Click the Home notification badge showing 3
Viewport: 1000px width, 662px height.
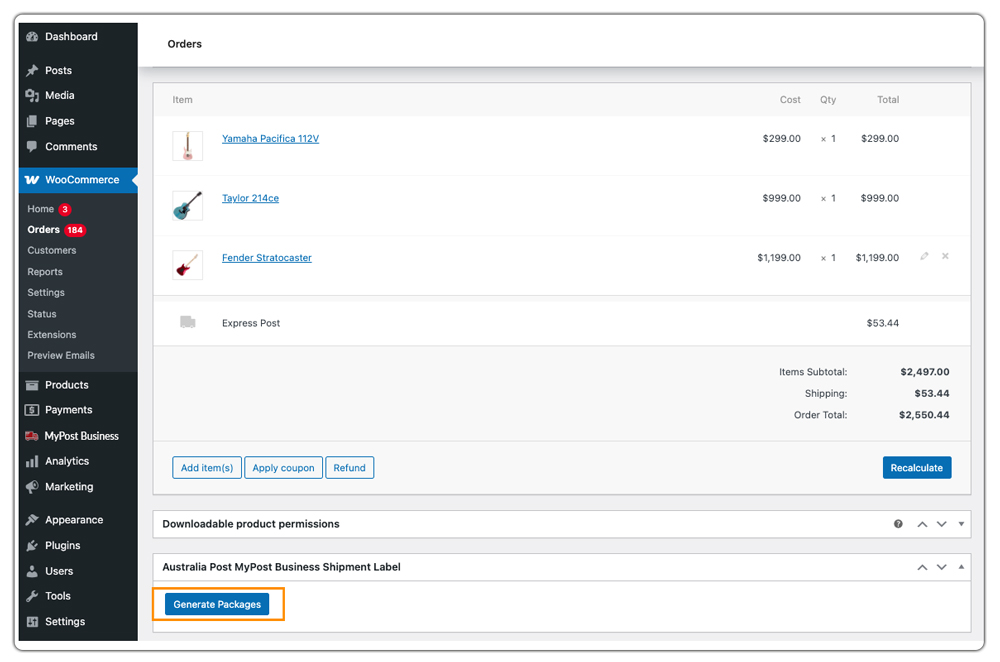[x=65, y=209]
